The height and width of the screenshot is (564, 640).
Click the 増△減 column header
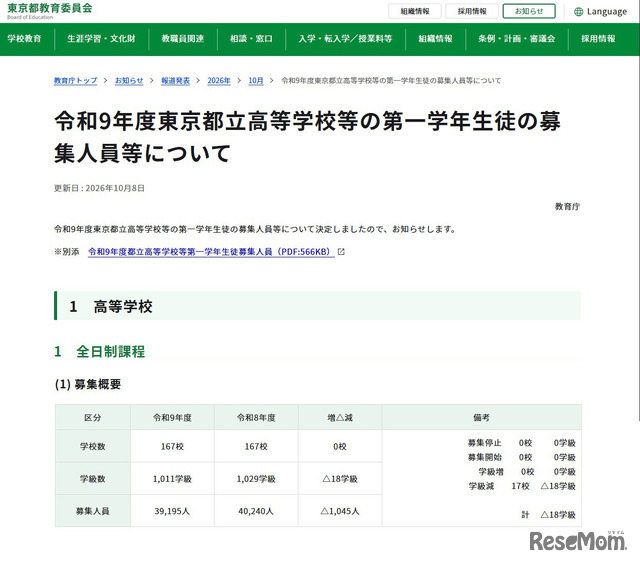340,417
